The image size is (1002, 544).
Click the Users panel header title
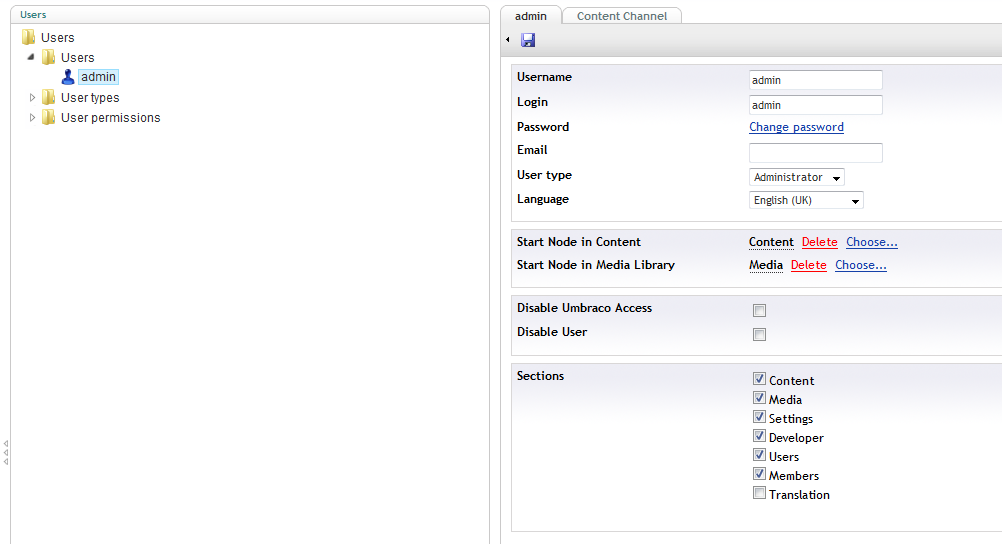coord(33,14)
